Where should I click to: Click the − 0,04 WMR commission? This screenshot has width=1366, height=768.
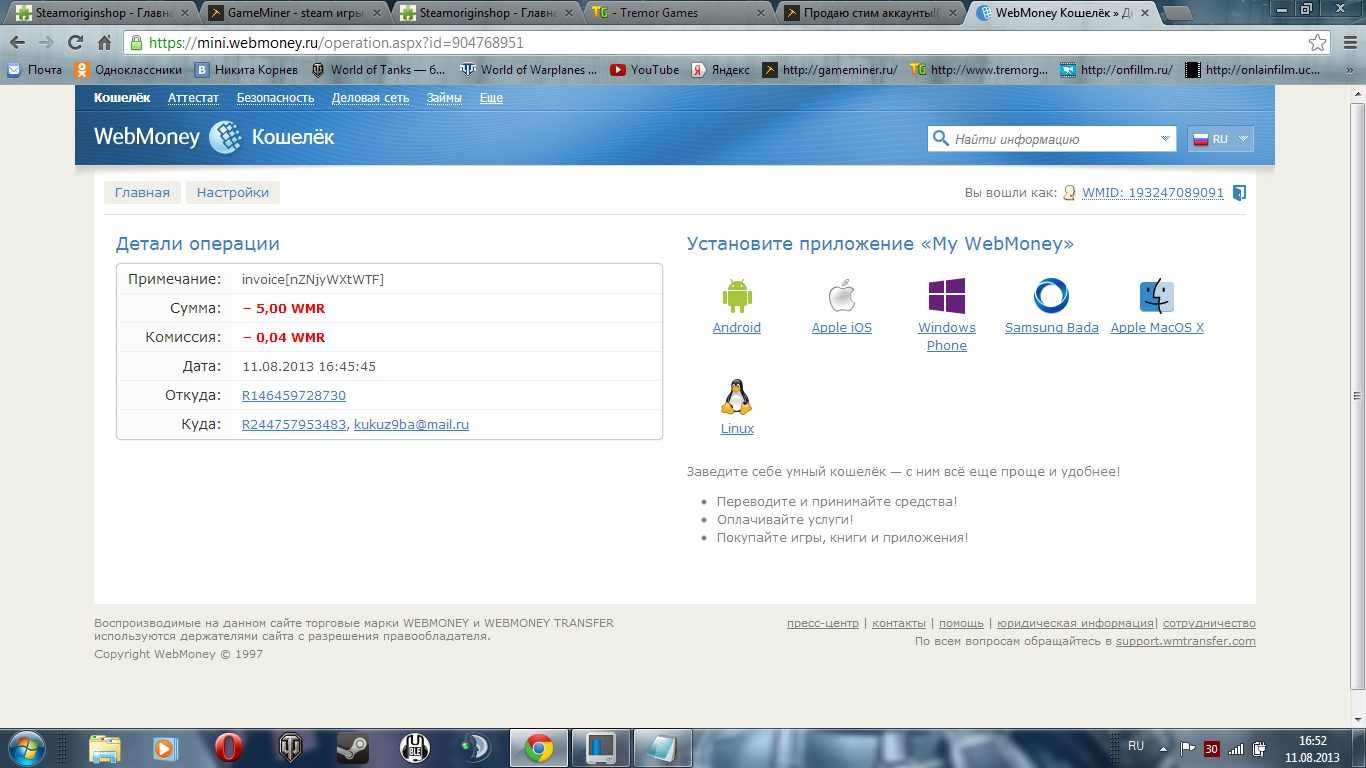tap(284, 337)
